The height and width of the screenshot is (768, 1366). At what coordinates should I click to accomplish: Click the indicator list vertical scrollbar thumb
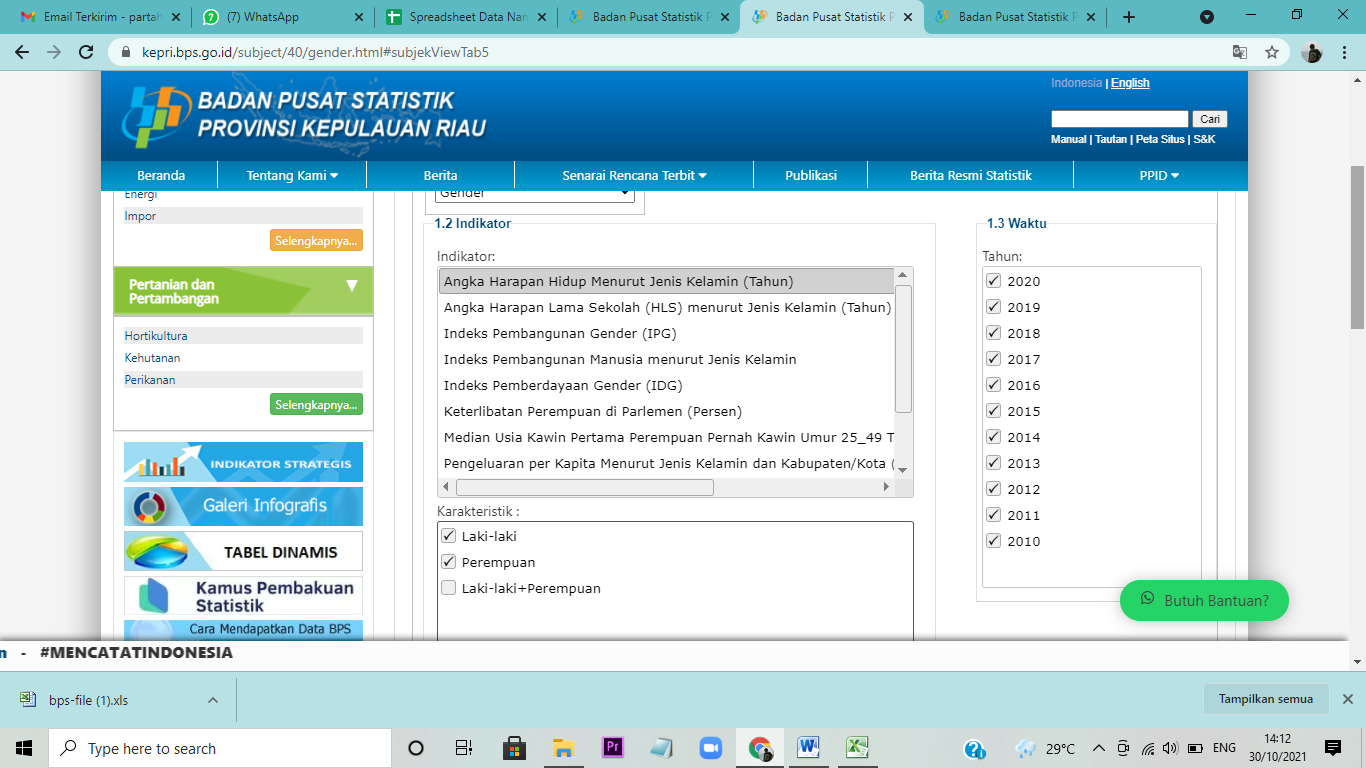point(903,348)
